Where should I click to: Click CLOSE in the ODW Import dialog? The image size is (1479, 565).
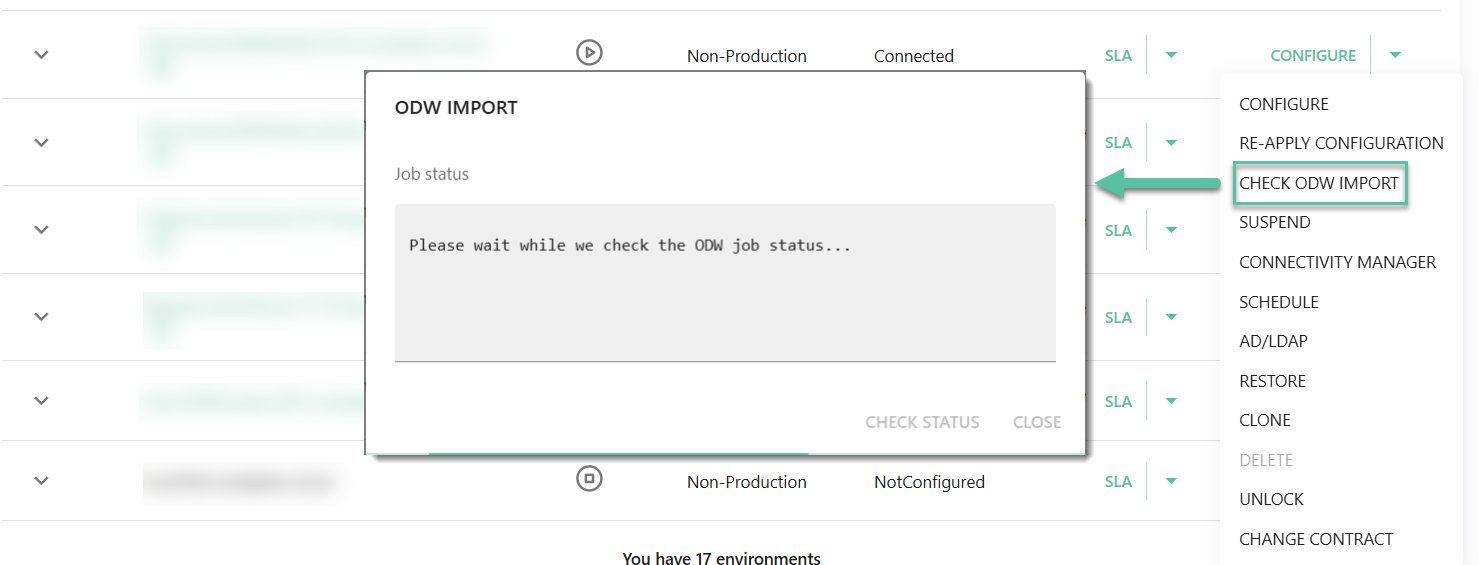pos(1037,422)
